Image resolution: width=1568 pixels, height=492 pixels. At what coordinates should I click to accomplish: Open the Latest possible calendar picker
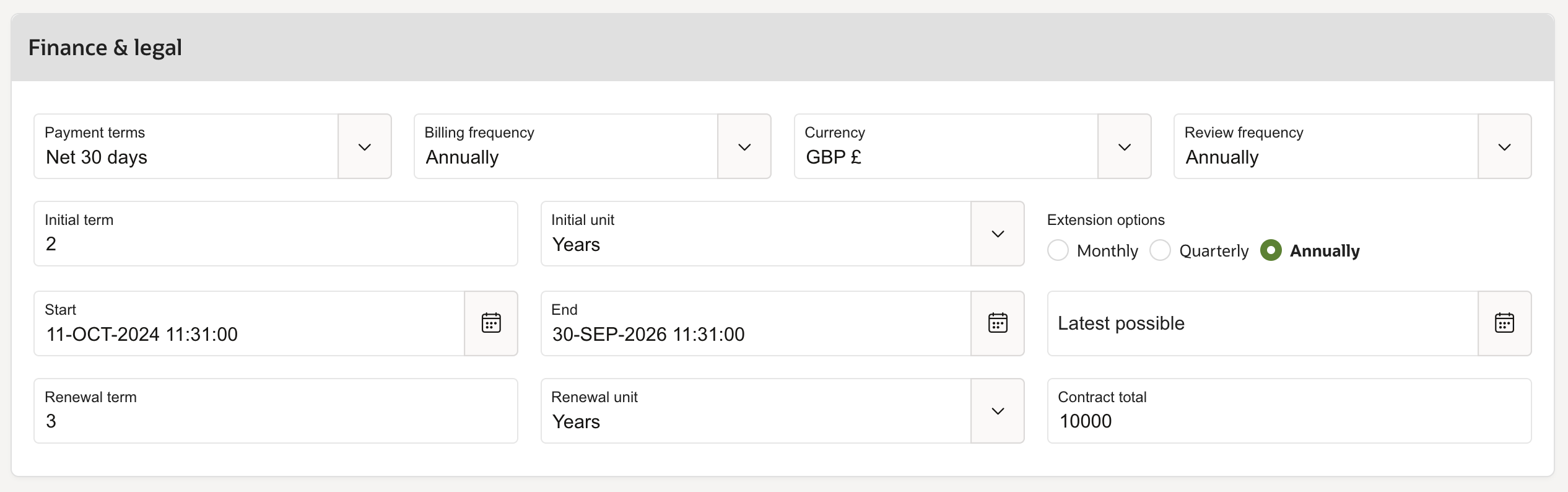coord(1505,323)
